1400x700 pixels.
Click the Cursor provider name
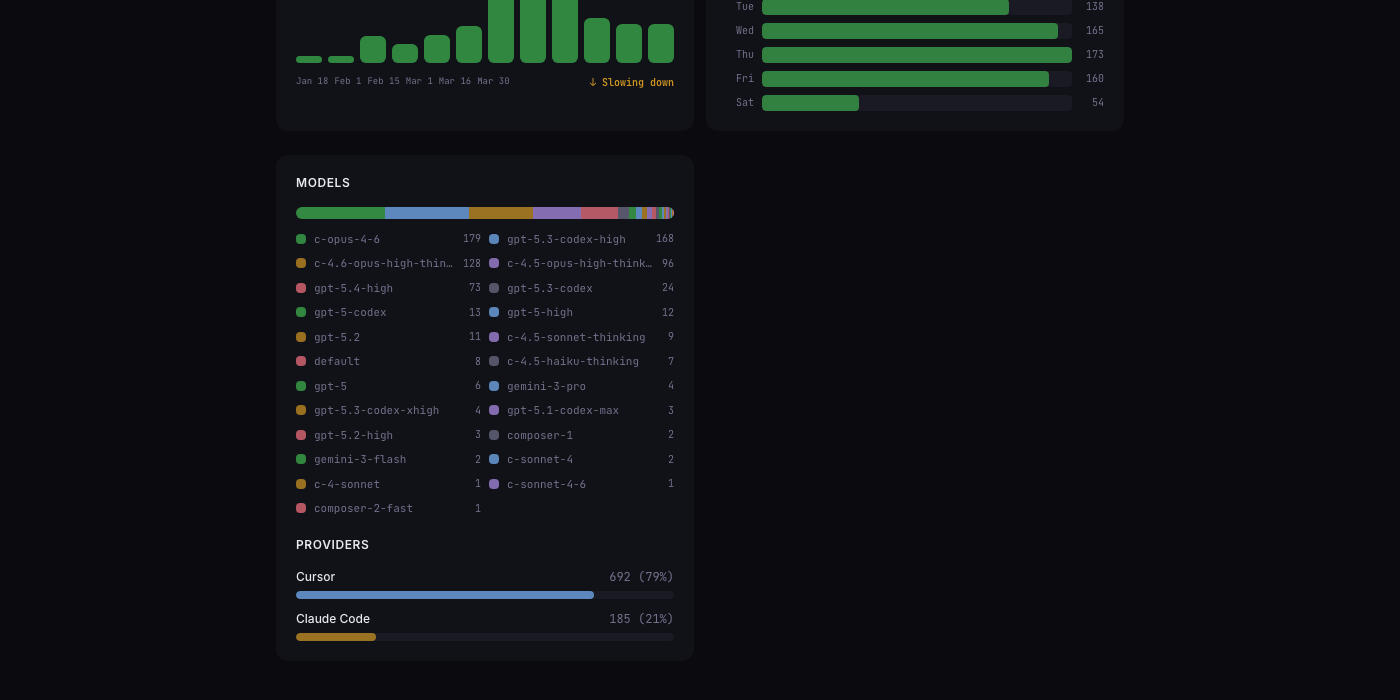[x=315, y=577]
